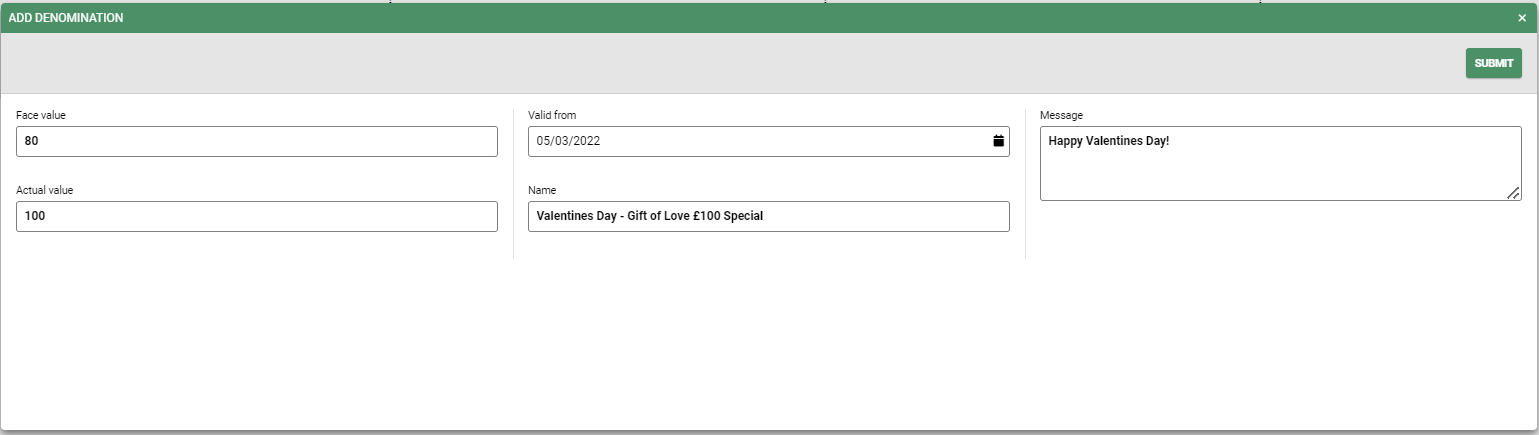This screenshot has height=435, width=1539.
Task: Submit the new denomination
Action: tap(1493, 63)
